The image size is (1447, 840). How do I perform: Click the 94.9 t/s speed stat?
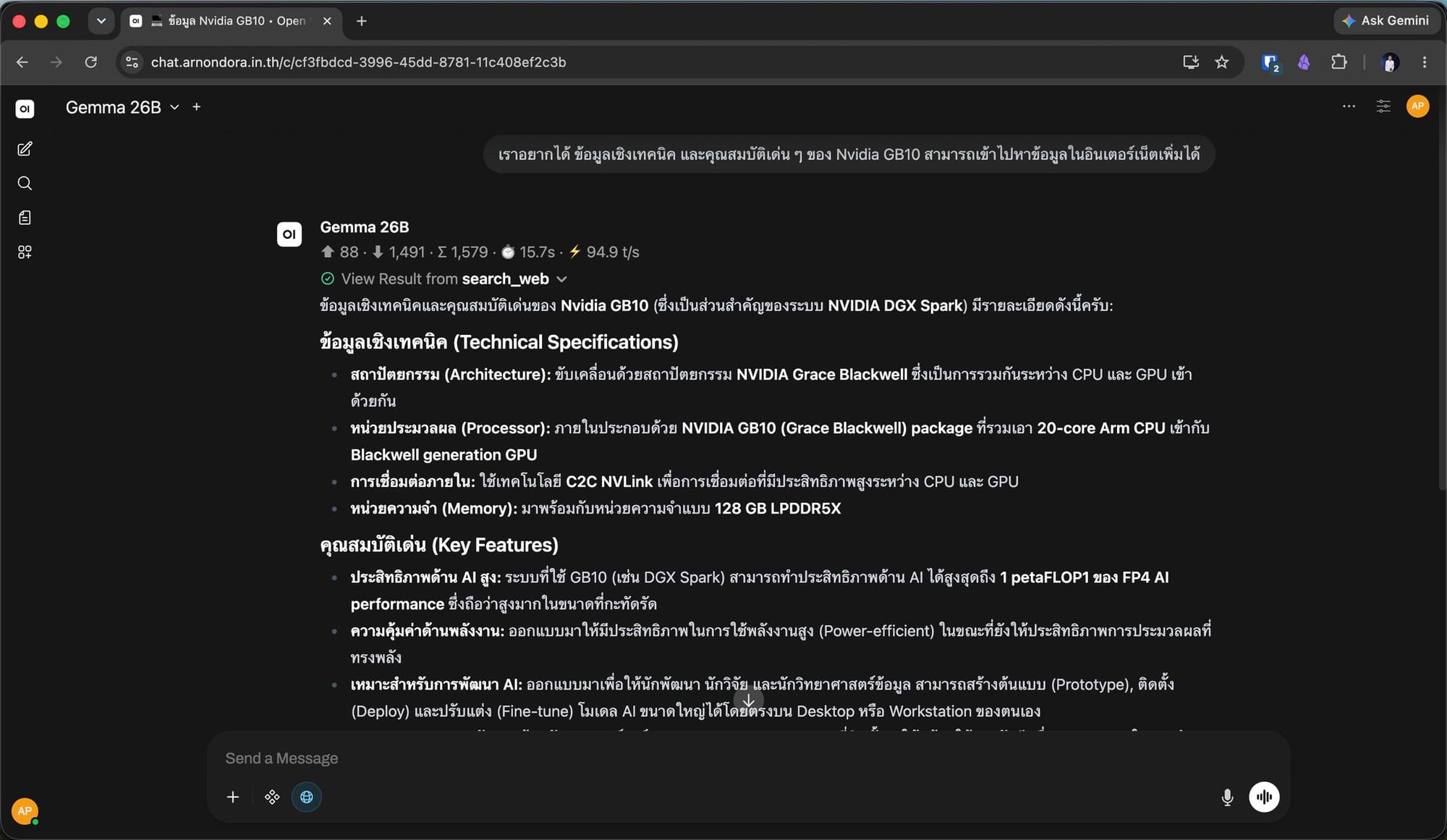point(604,252)
